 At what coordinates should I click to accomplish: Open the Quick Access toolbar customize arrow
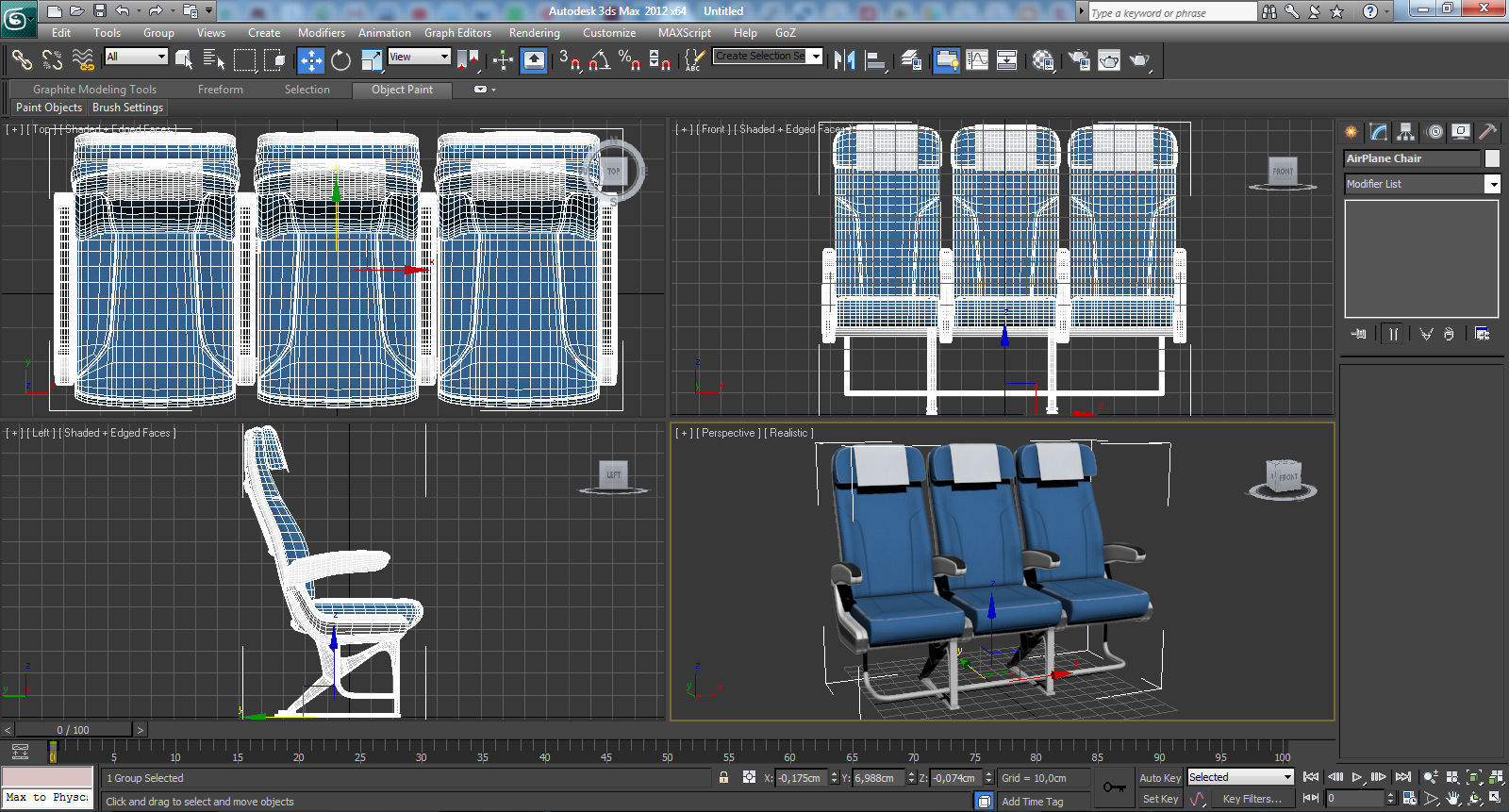pyautogui.click(x=209, y=11)
